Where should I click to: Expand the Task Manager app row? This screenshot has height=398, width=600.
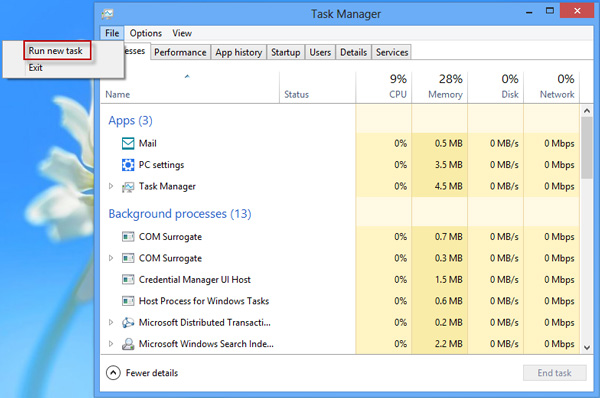111,186
